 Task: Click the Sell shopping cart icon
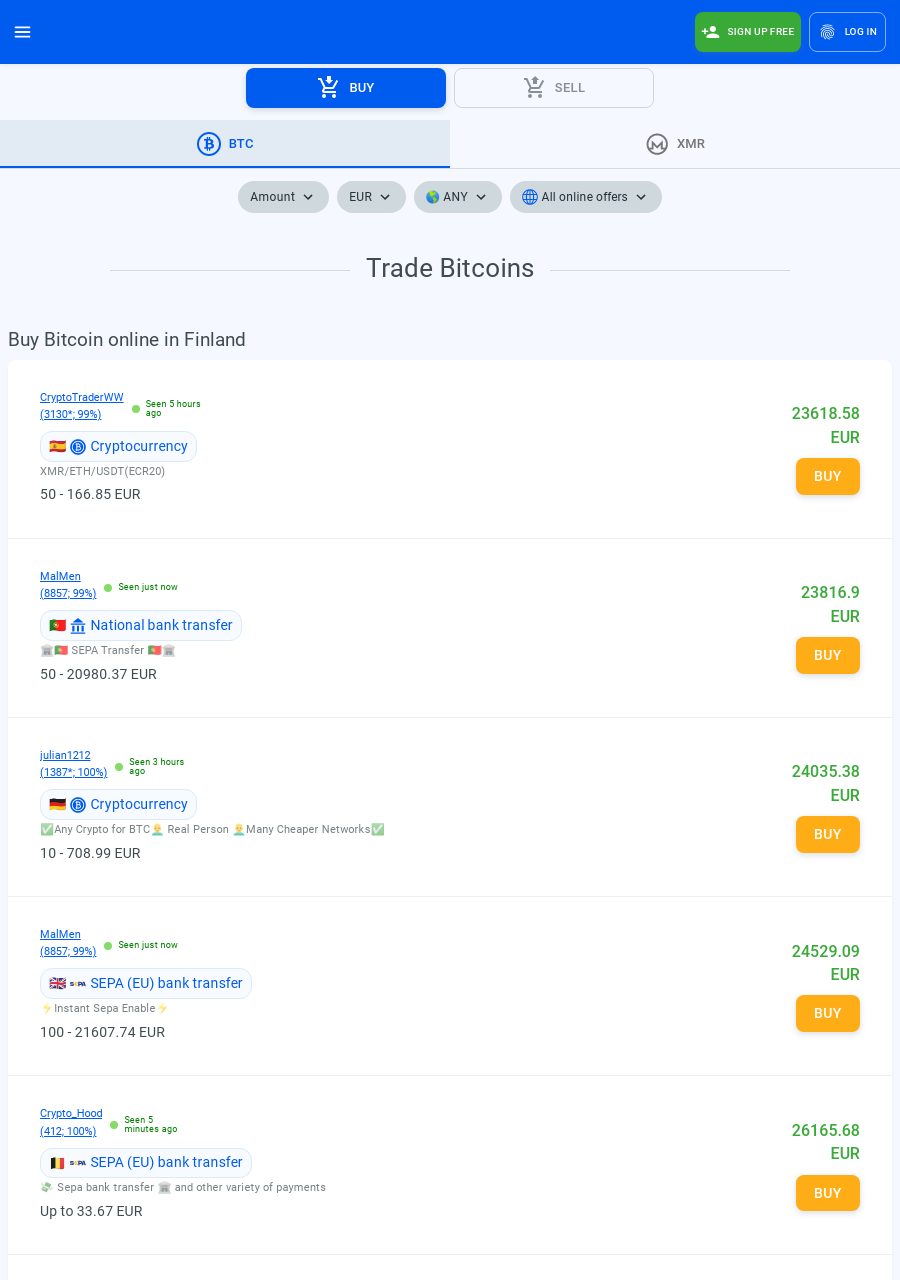coord(535,88)
